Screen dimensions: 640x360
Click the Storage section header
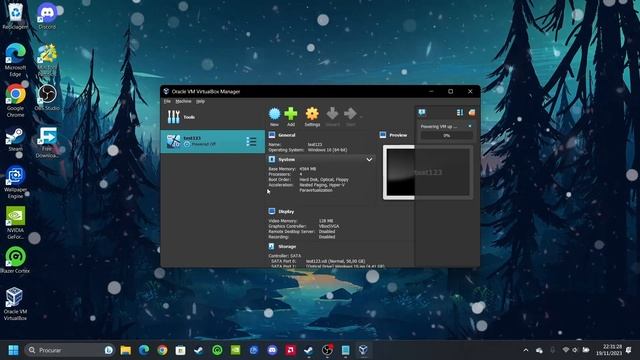pyautogui.click(x=287, y=247)
